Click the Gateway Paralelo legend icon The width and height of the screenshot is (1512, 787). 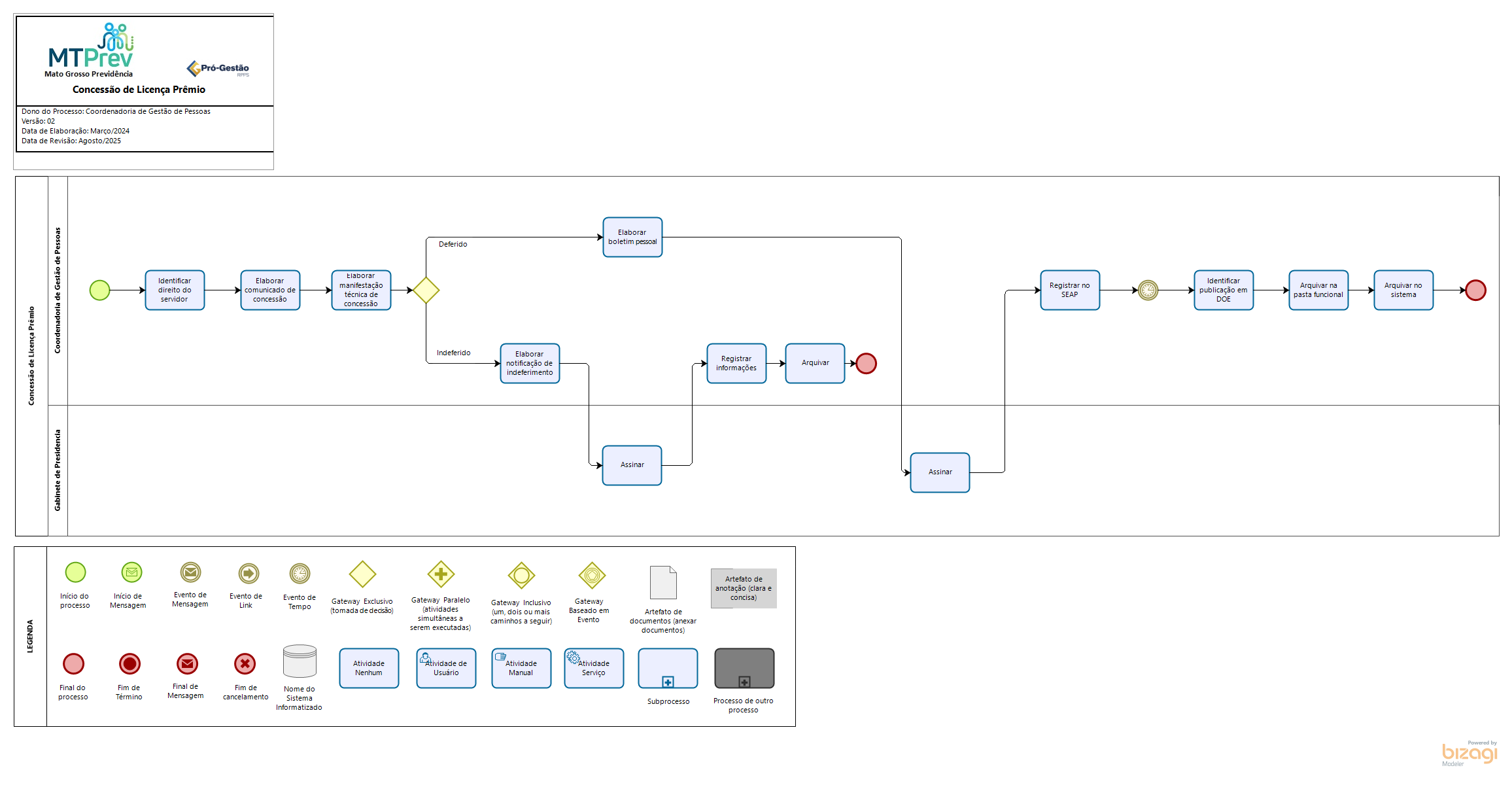441,574
